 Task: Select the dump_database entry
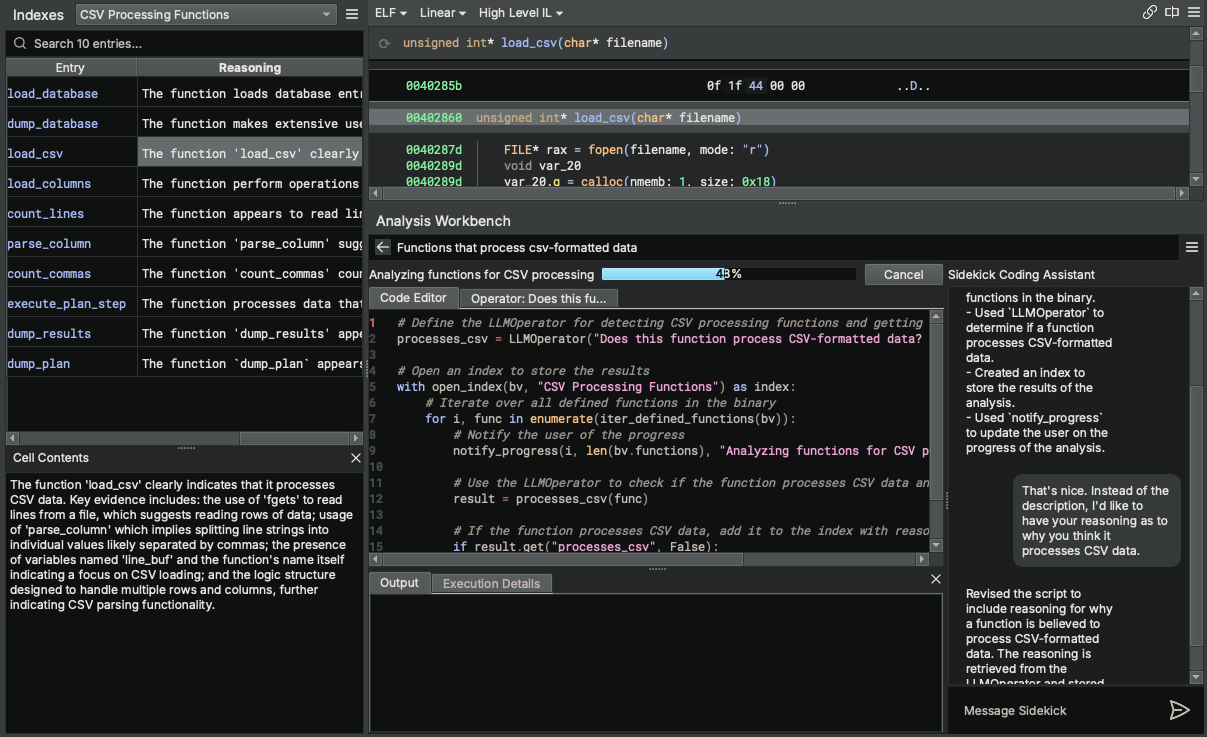pyautogui.click(x=71, y=123)
